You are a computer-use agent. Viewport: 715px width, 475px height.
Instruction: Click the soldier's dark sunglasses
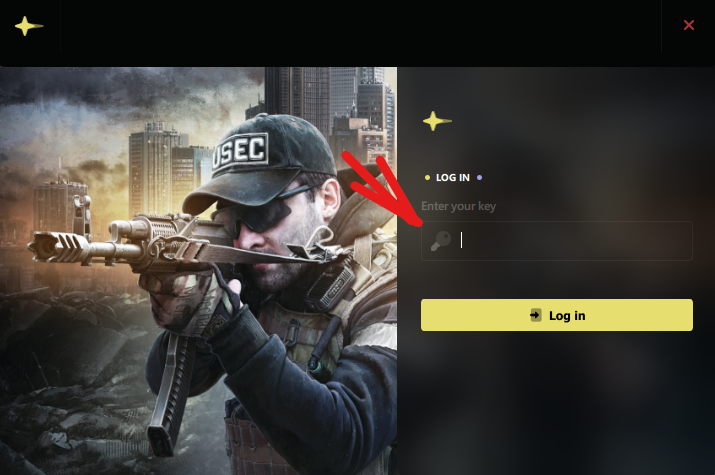[262, 213]
